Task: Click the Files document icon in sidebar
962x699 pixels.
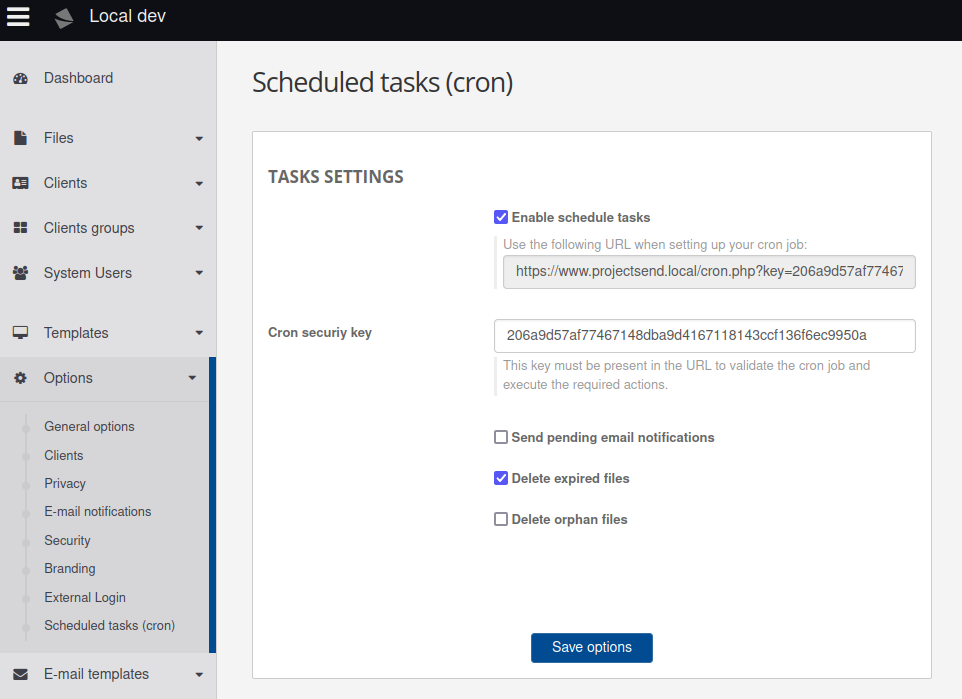Action: (x=21, y=137)
